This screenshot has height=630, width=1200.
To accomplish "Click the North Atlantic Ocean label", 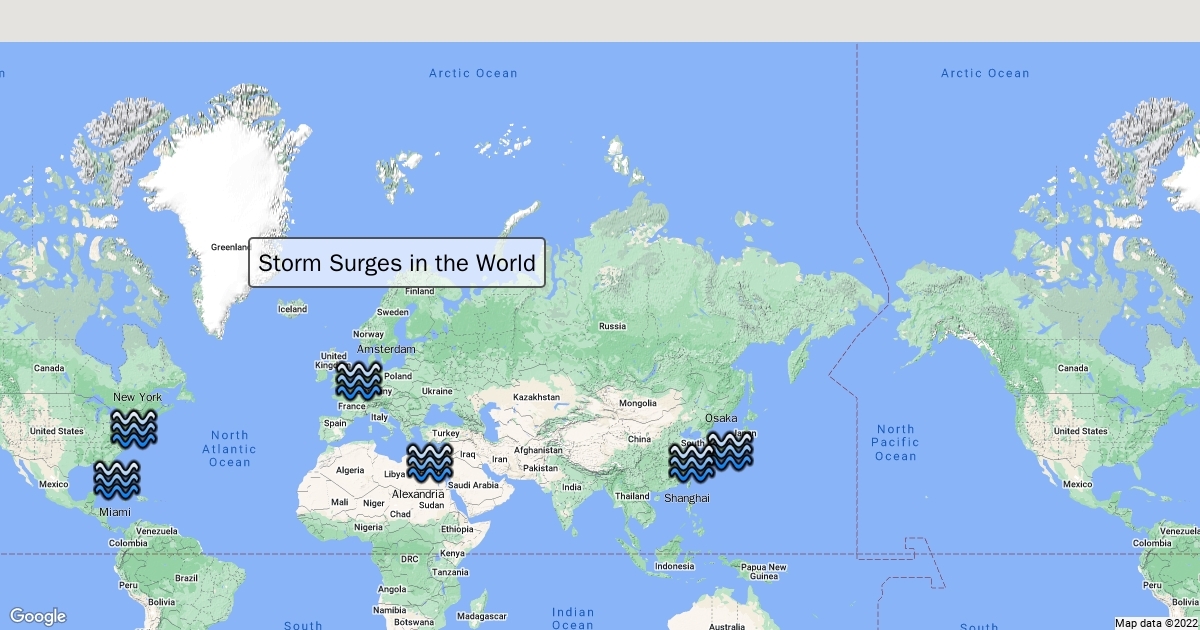I will pyautogui.click(x=229, y=448).
